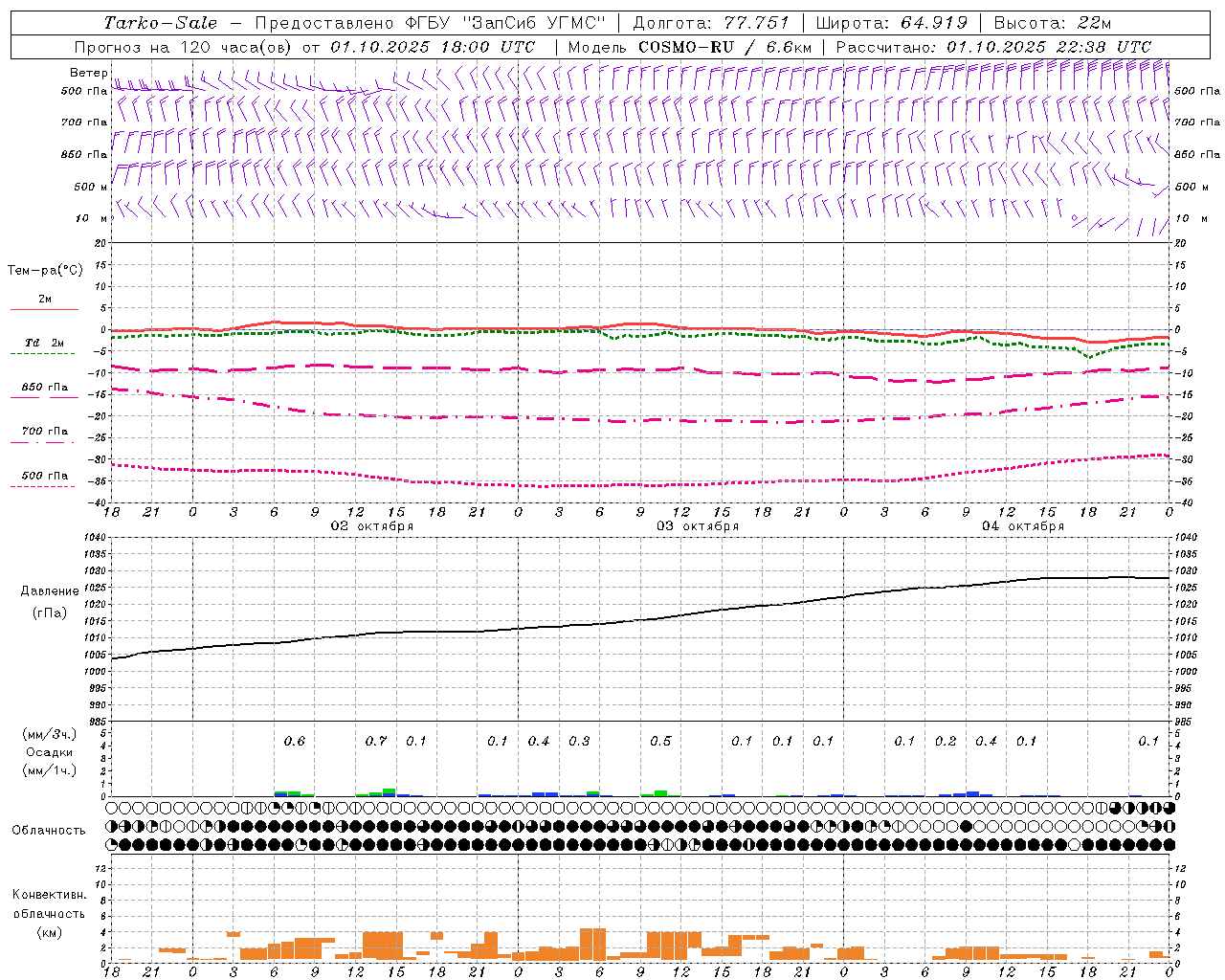The width and height of the screenshot is (1225, 980).
Task: Click the 'Ветер' wind panel label
Action: [x=88, y=73]
